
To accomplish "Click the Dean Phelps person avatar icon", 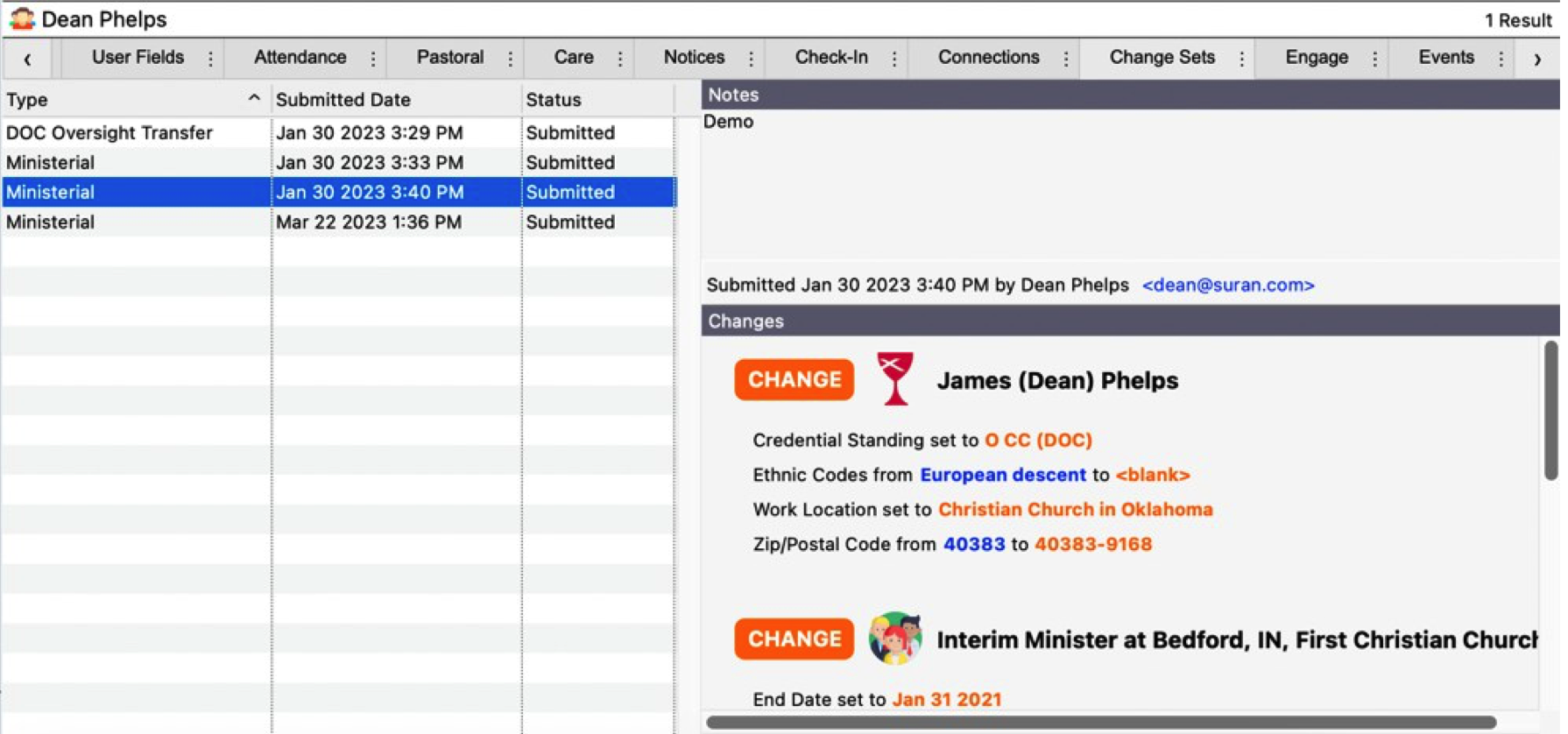I will tap(22, 18).
